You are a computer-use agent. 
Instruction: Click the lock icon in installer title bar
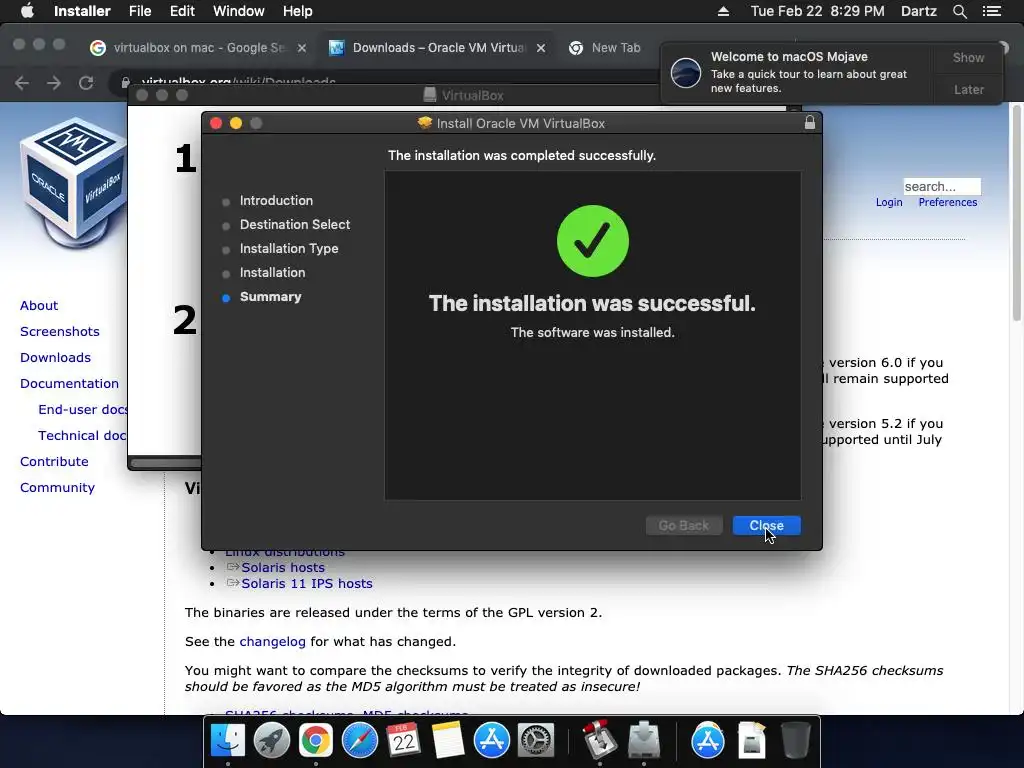[x=810, y=123]
